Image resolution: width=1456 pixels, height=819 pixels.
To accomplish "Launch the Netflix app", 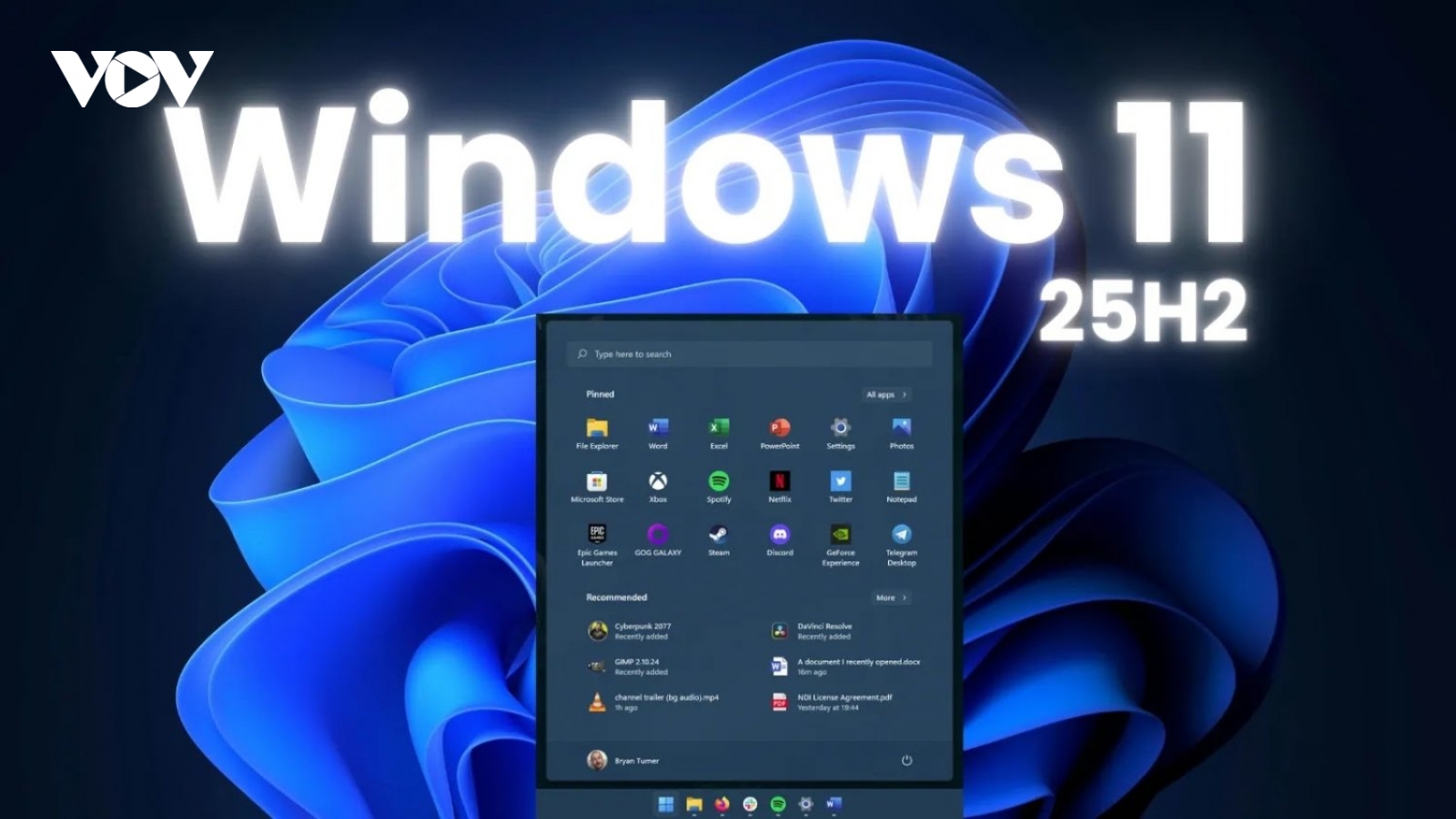I will click(x=780, y=487).
